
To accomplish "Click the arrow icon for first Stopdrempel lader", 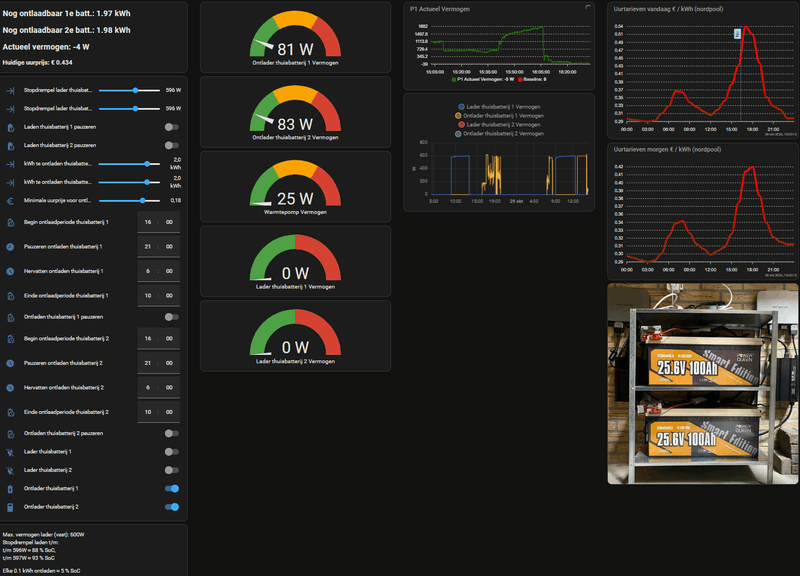I will coord(10,91).
